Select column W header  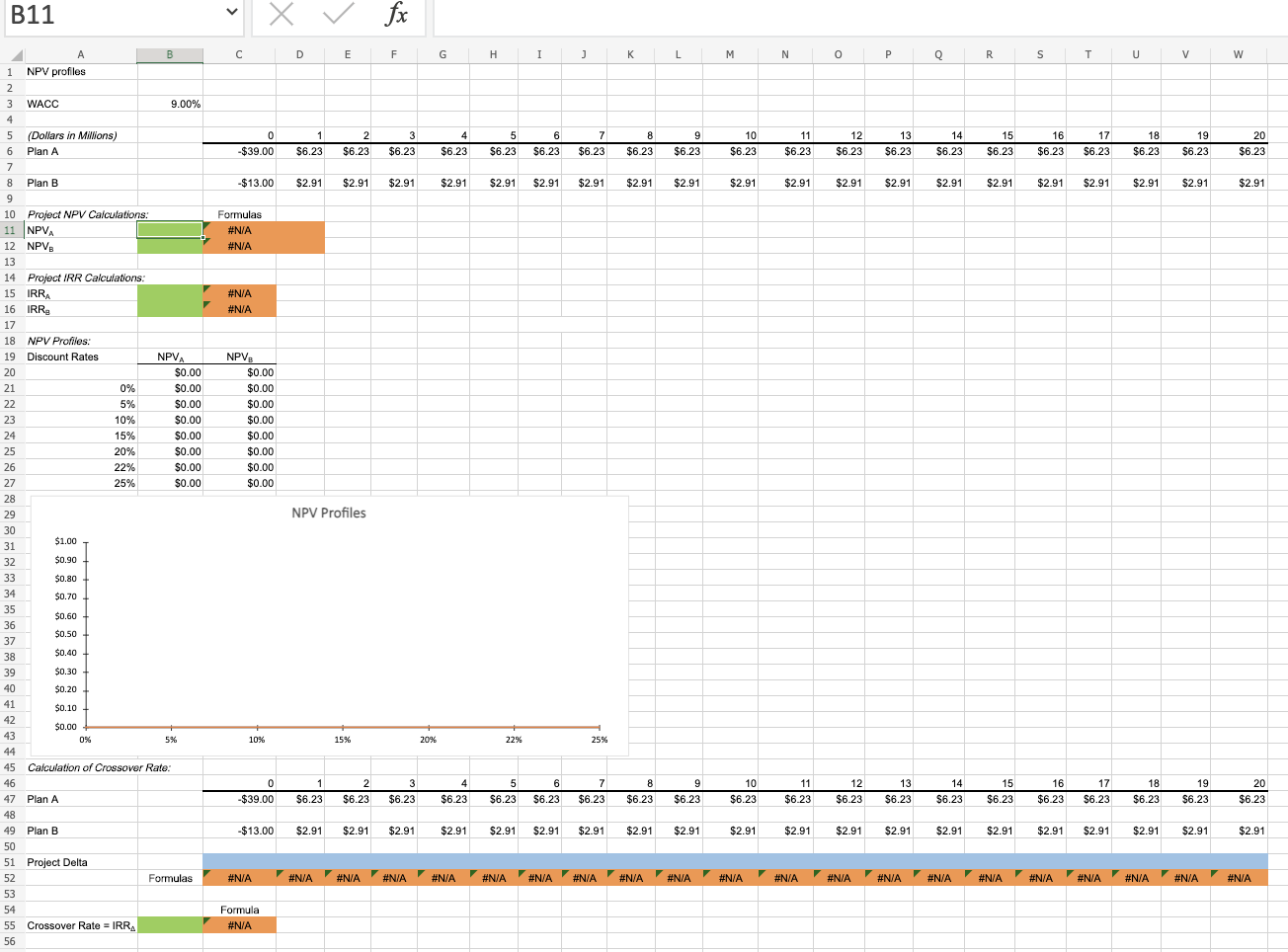tap(1239, 55)
